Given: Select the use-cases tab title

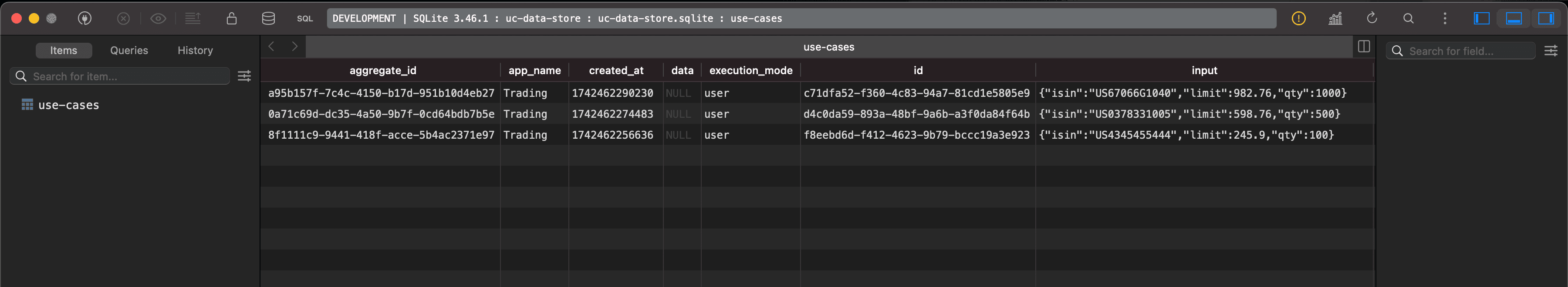Looking at the screenshot, I should tap(828, 47).
